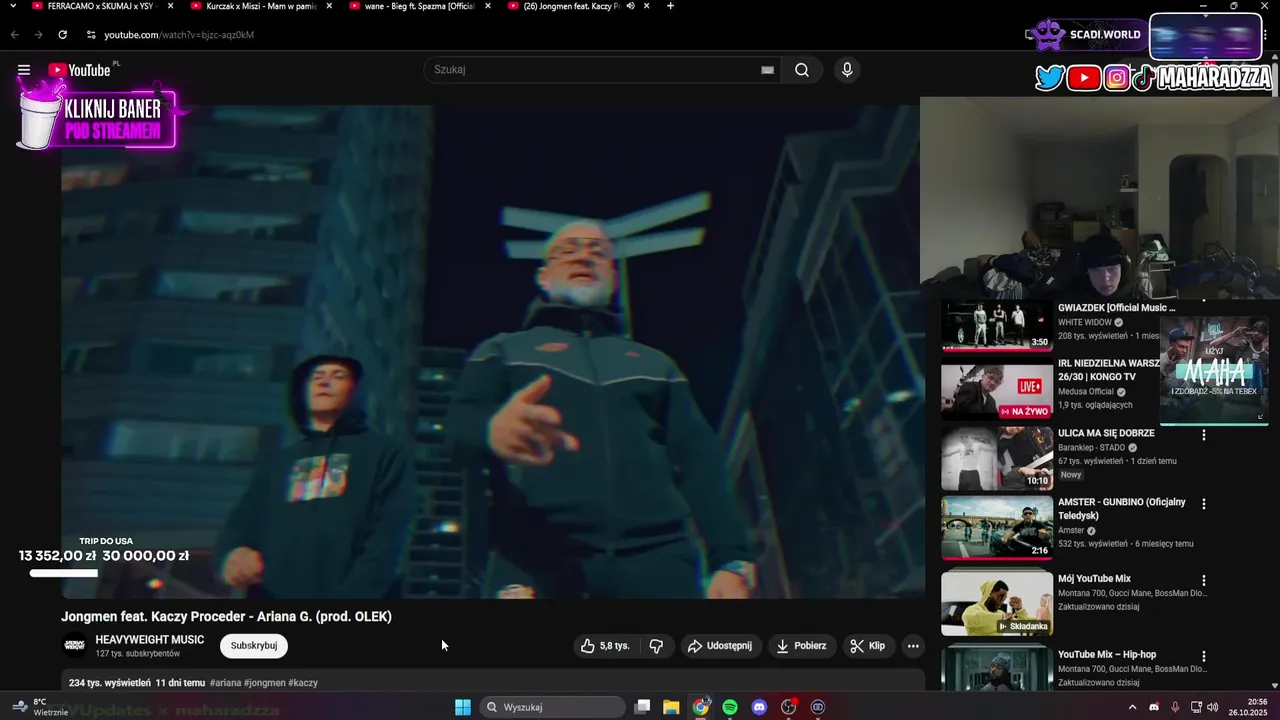
Task: Click the YouTube Mix – Hip-hop title
Action: [x=1107, y=655]
